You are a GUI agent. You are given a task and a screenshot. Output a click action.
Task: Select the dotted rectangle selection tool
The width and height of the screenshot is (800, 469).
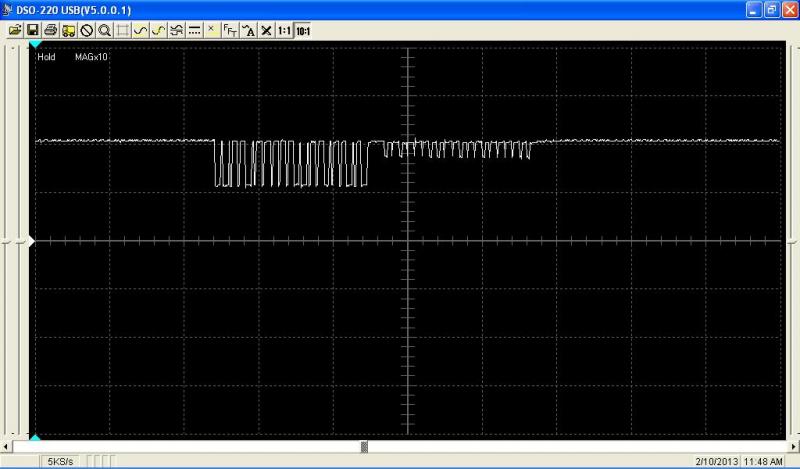point(122,31)
